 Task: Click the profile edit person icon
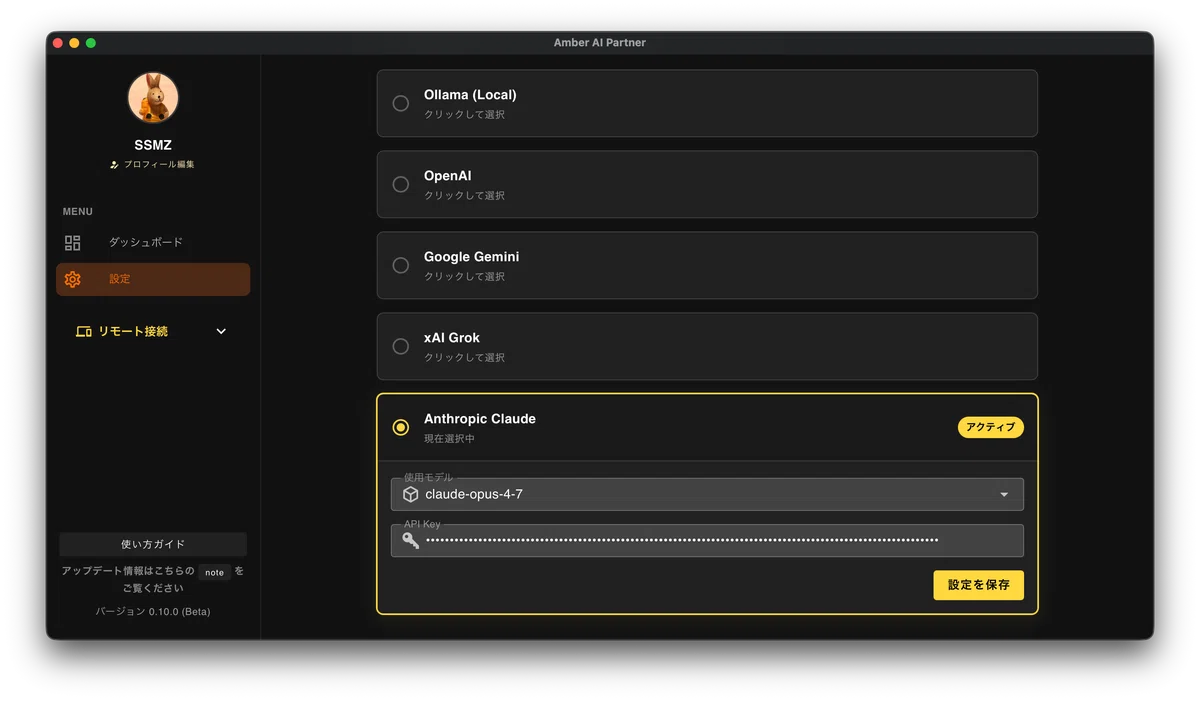(115, 164)
